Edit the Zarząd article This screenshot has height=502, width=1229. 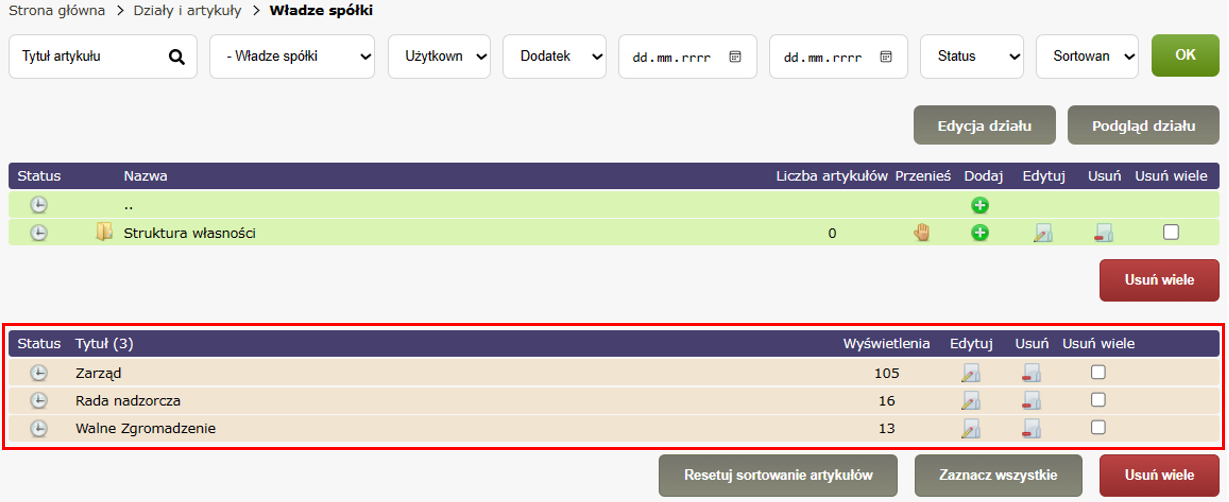click(x=970, y=374)
